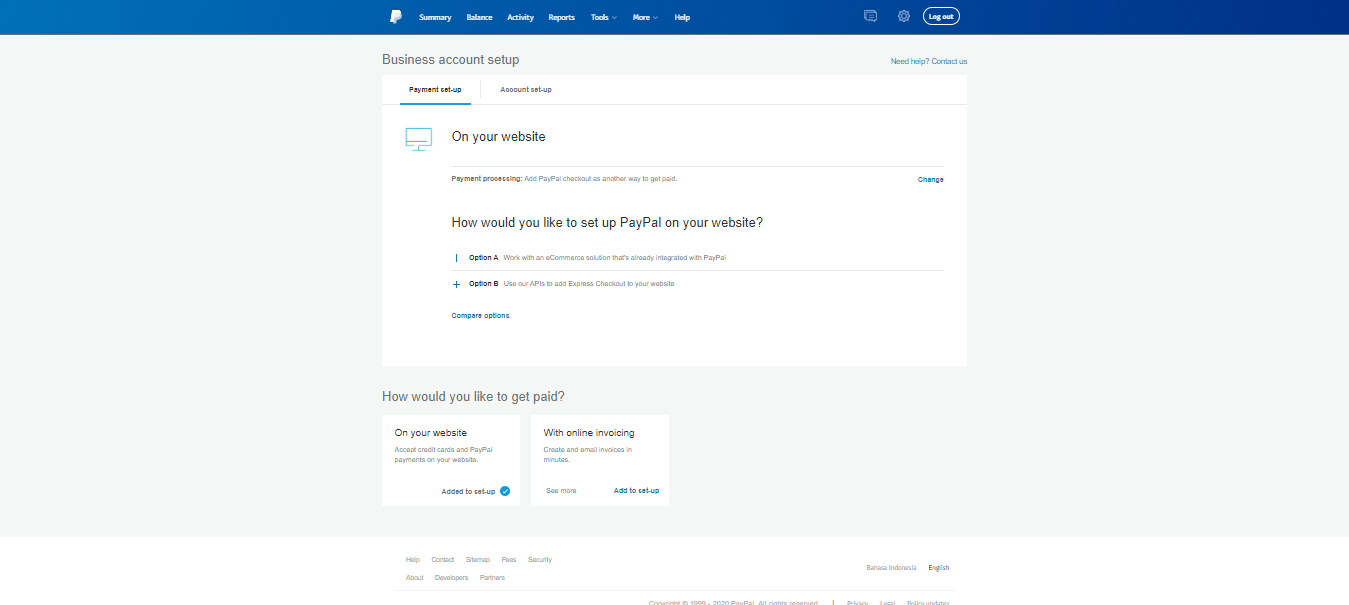1349x605 pixels.
Task: Click the Add PayPal checkout description text
Action: pos(600,179)
